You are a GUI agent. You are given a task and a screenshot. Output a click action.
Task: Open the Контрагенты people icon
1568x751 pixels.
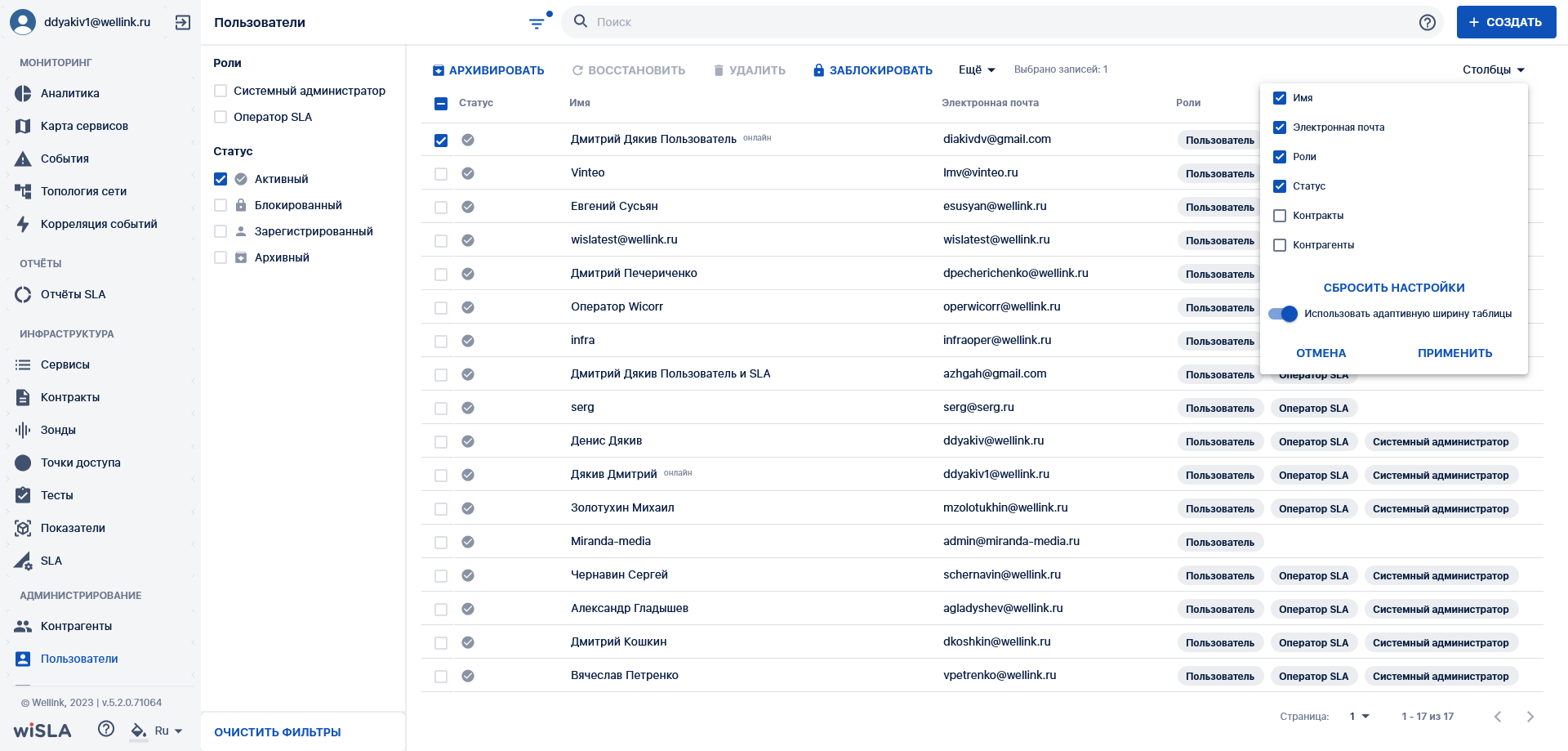[23, 626]
